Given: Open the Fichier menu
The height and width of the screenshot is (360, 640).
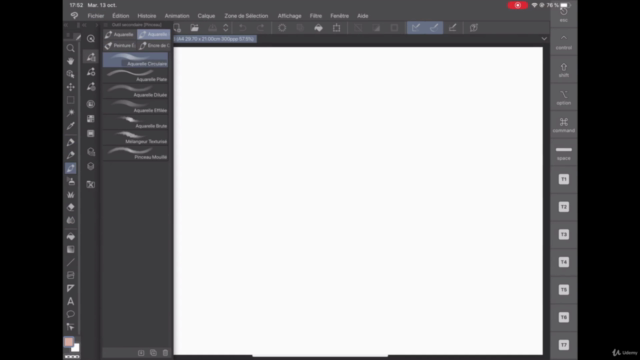Looking at the screenshot, I should point(96,16).
